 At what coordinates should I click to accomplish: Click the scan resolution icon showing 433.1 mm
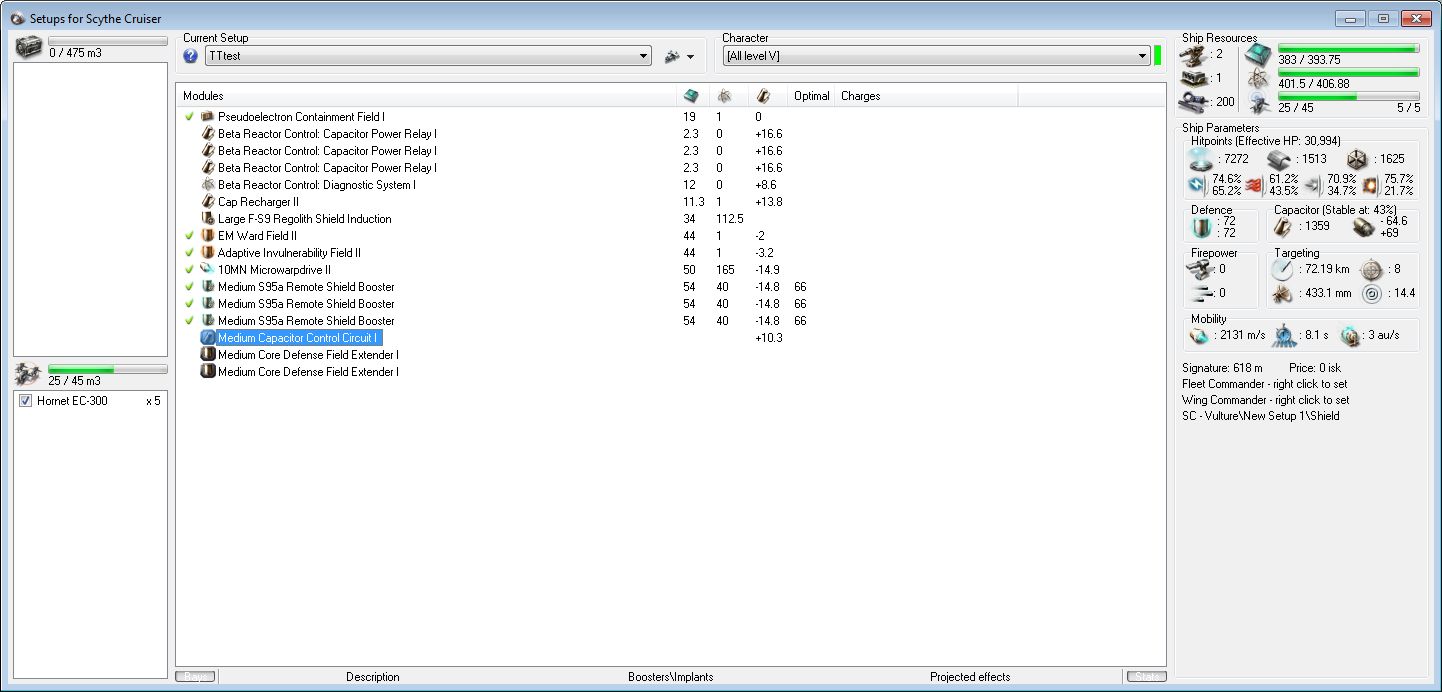pyautogui.click(x=1283, y=294)
